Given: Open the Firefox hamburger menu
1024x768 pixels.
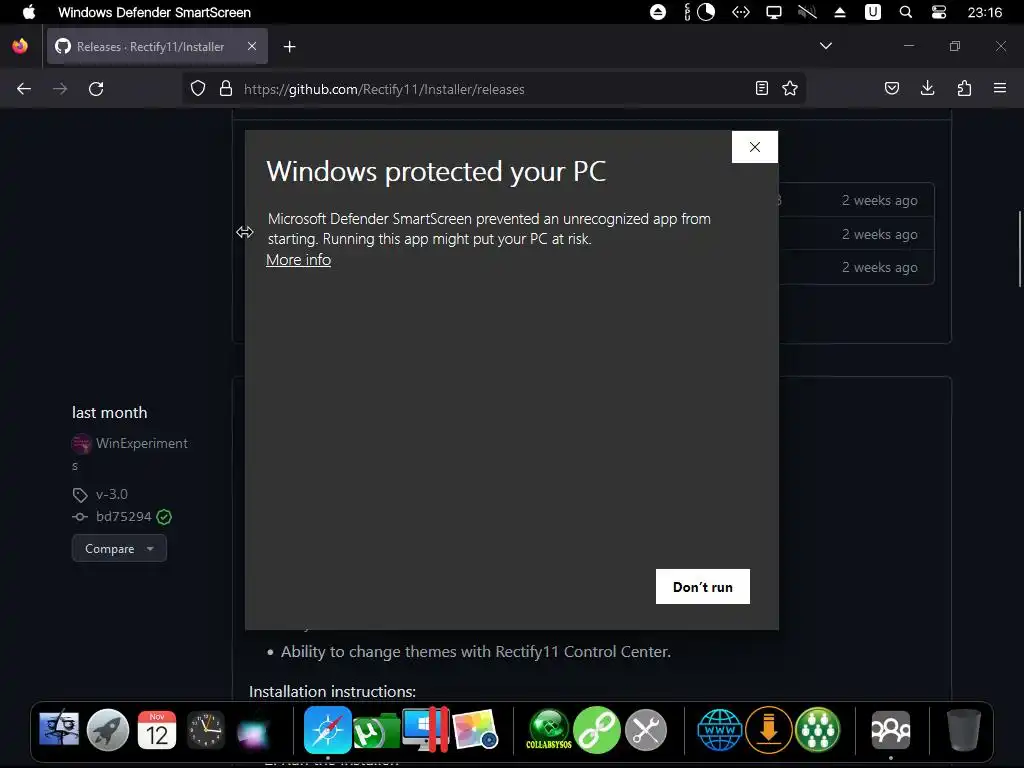Looking at the screenshot, I should [999, 88].
